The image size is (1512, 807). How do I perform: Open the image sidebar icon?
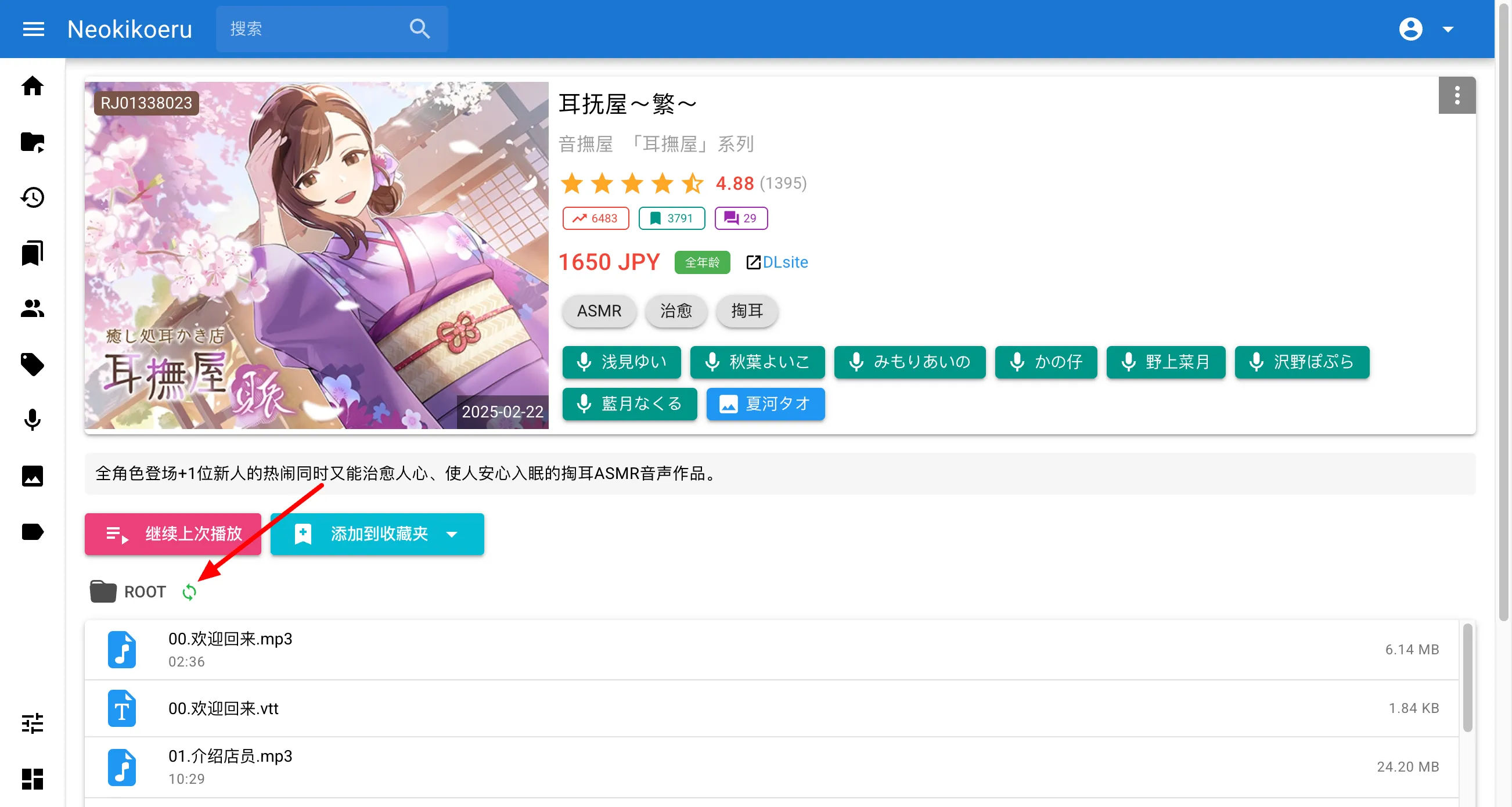click(x=33, y=476)
